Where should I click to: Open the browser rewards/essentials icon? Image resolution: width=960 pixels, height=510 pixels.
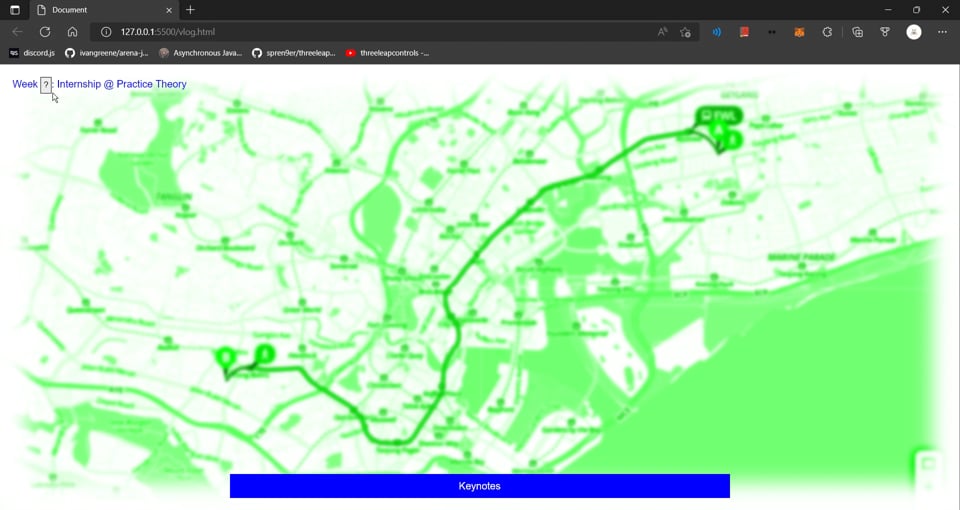click(885, 32)
